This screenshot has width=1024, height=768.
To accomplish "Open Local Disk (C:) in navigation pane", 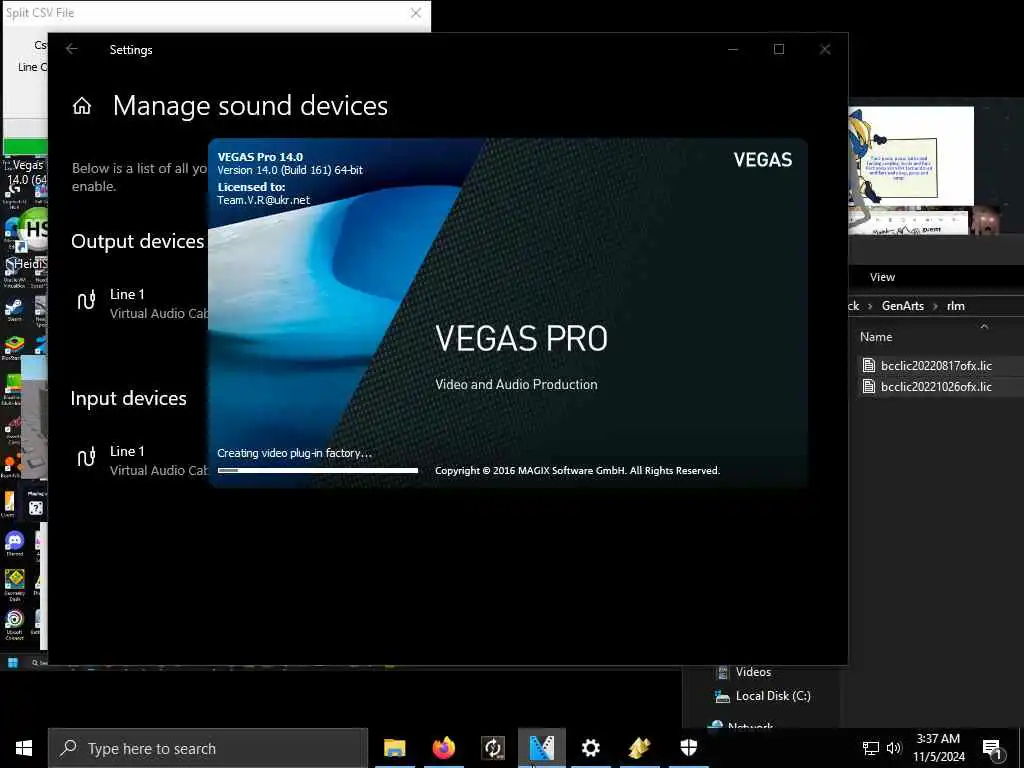I will [x=773, y=696].
